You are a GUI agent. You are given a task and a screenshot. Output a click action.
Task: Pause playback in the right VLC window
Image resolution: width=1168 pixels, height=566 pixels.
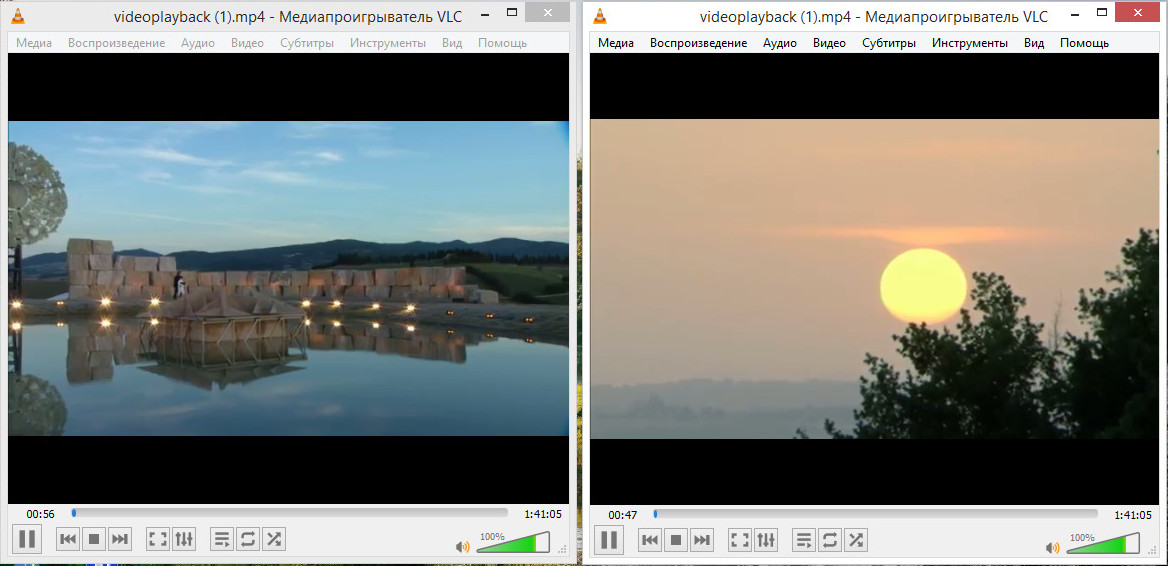609,539
